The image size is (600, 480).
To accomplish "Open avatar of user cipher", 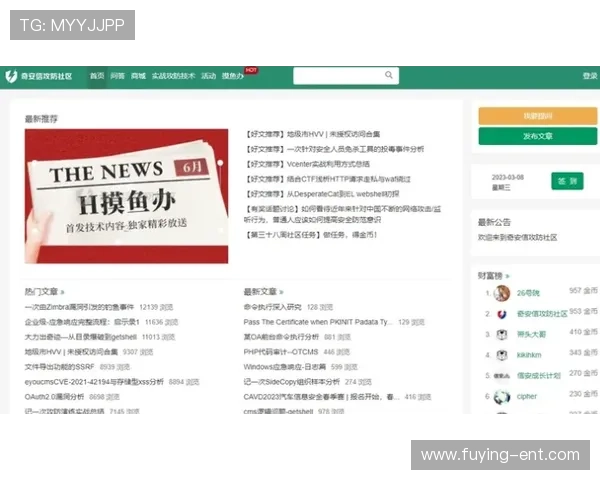I will click(x=502, y=397).
